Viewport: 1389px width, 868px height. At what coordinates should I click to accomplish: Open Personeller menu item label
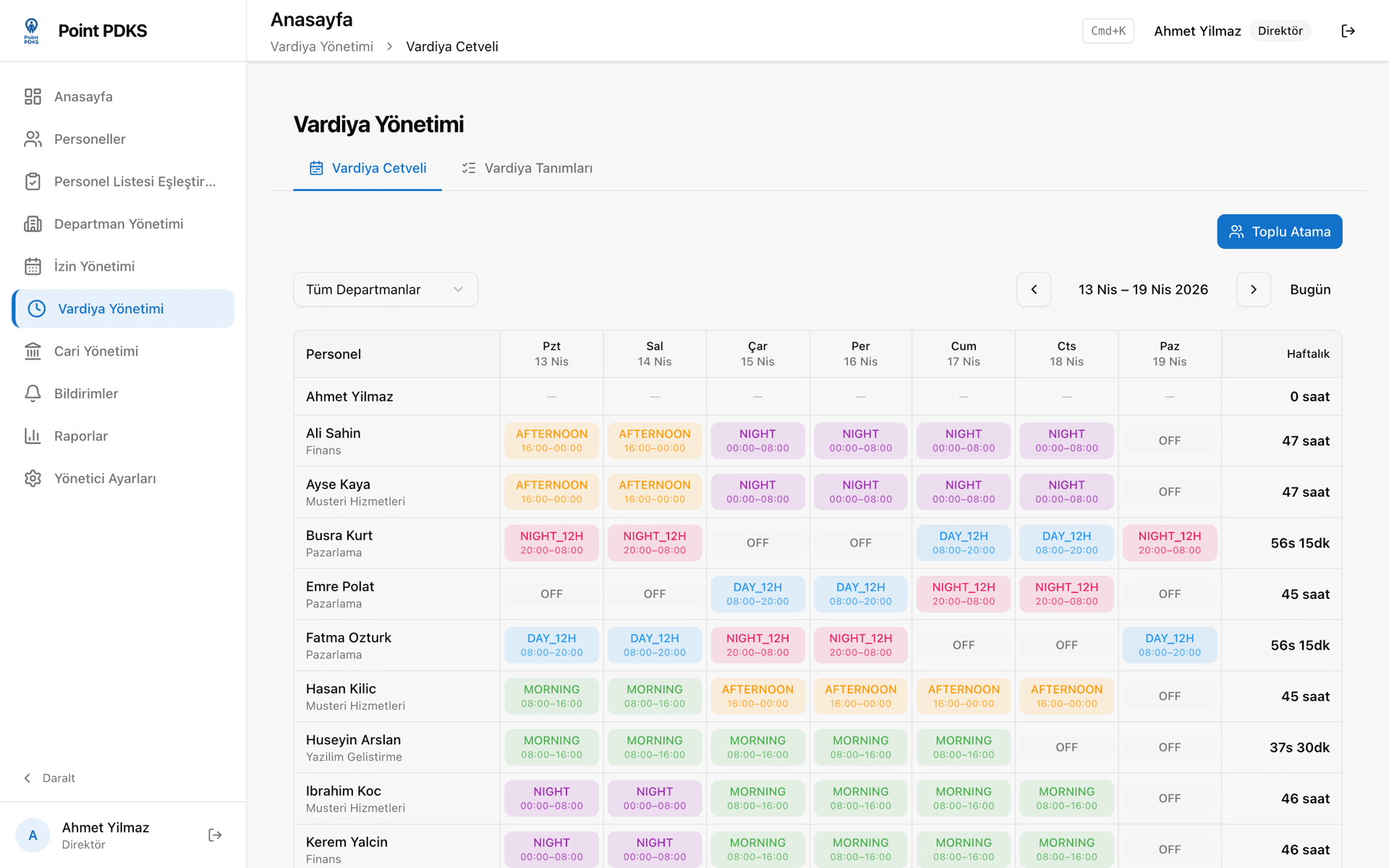tap(90, 139)
